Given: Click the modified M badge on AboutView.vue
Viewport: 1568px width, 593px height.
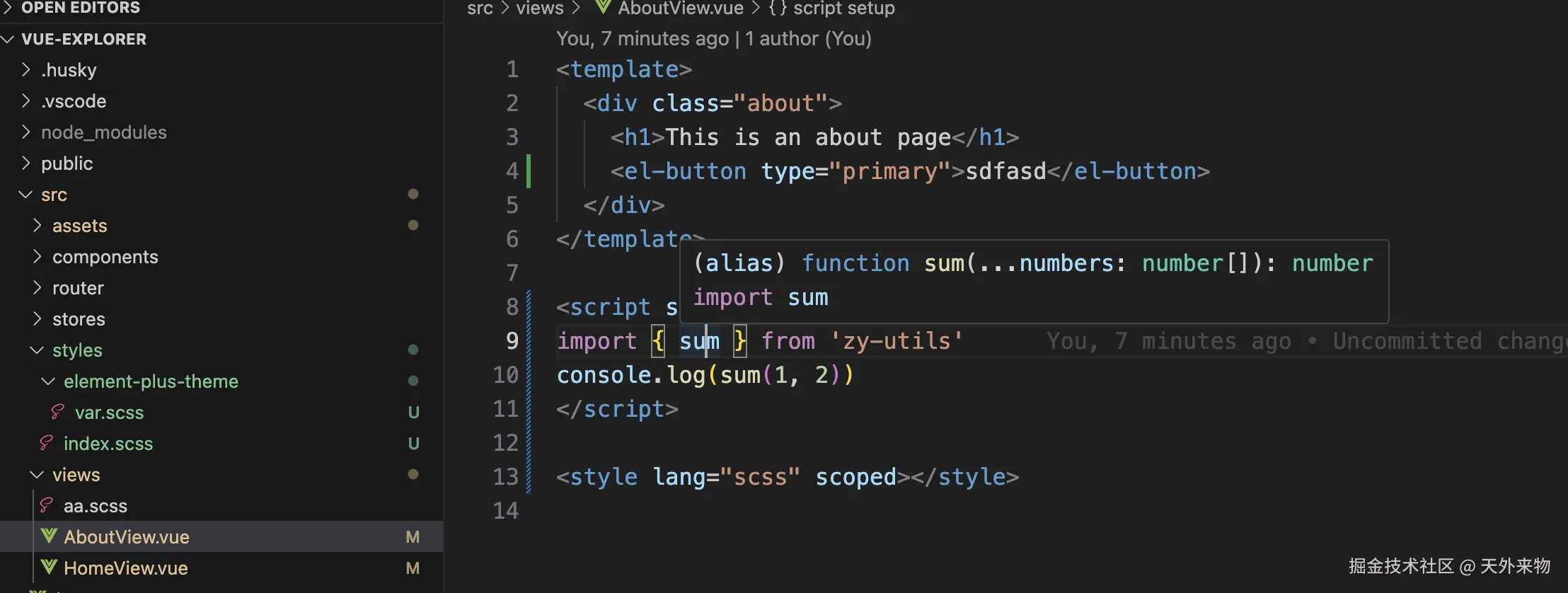Looking at the screenshot, I should coord(413,537).
